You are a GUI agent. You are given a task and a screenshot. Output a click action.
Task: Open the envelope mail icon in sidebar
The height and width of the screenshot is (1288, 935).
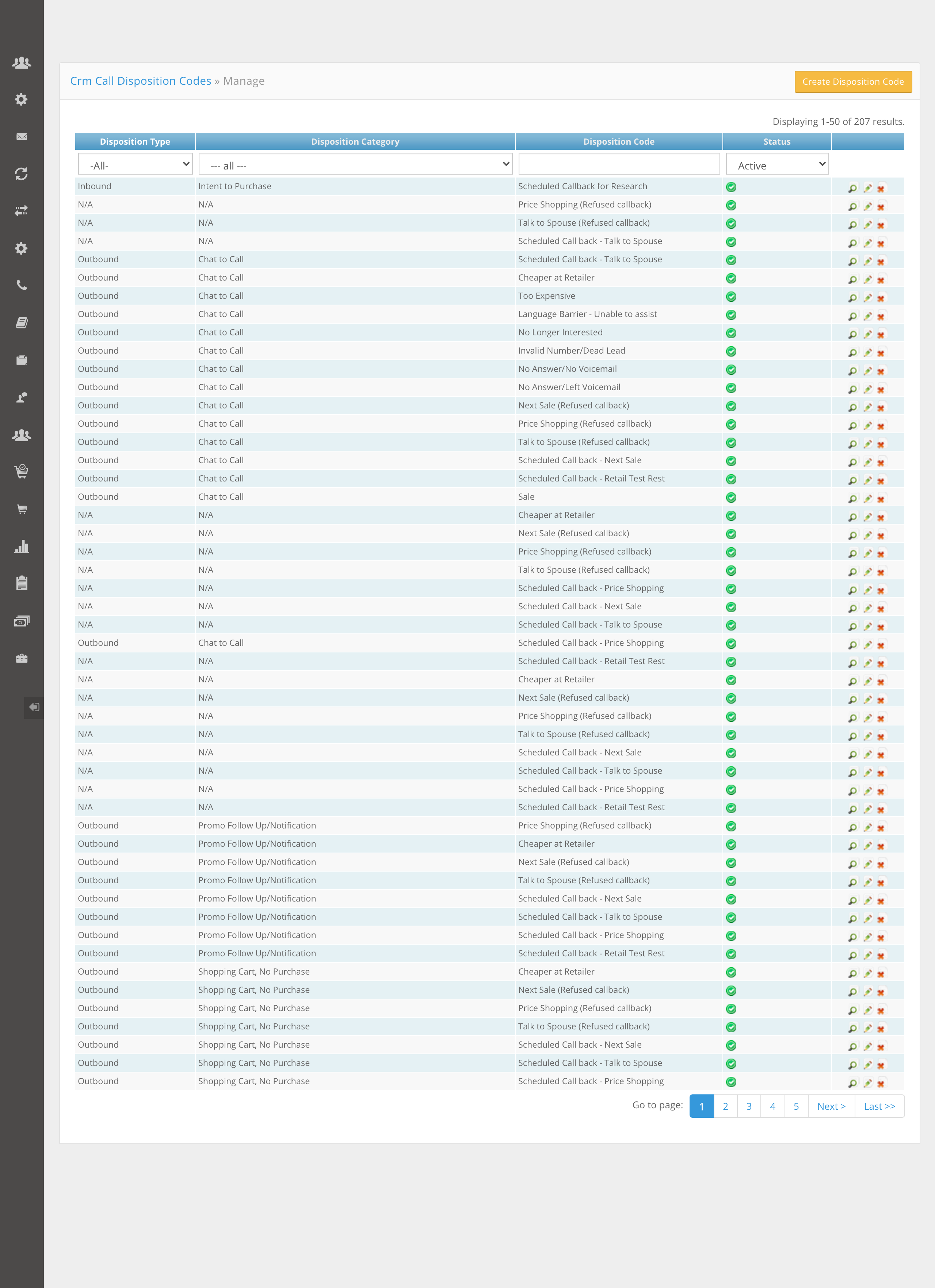(x=22, y=137)
